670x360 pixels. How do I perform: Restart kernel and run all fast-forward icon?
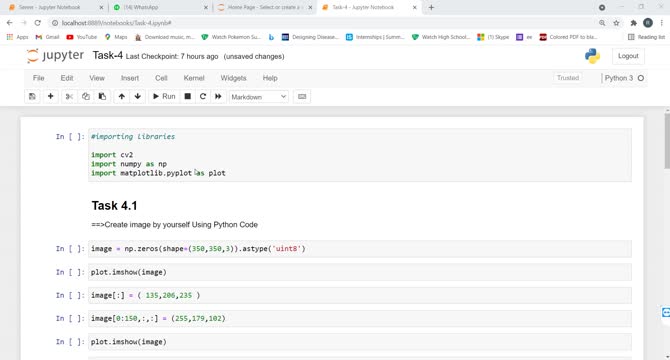click(x=218, y=97)
